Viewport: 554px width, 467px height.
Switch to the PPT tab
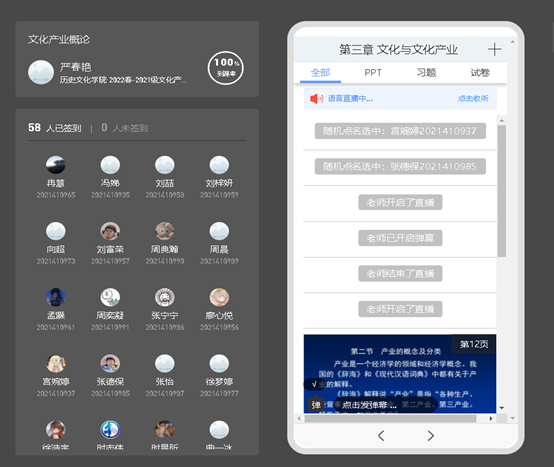(373, 73)
